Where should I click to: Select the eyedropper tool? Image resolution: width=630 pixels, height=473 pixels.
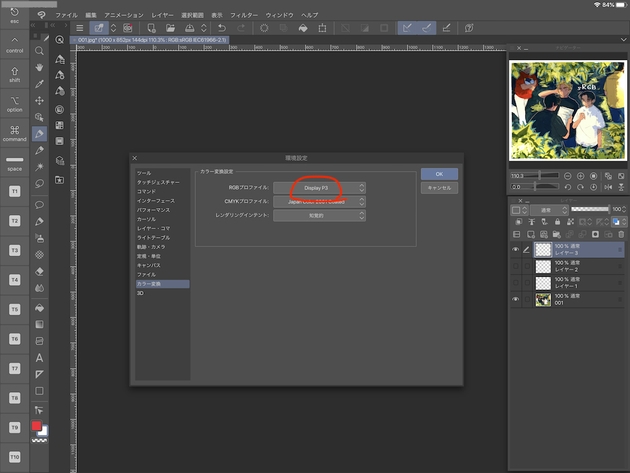[x=39, y=84]
